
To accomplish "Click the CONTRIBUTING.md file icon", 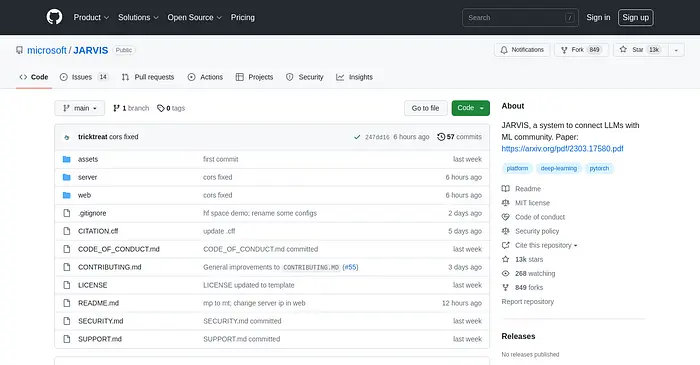I will tap(67, 267).
